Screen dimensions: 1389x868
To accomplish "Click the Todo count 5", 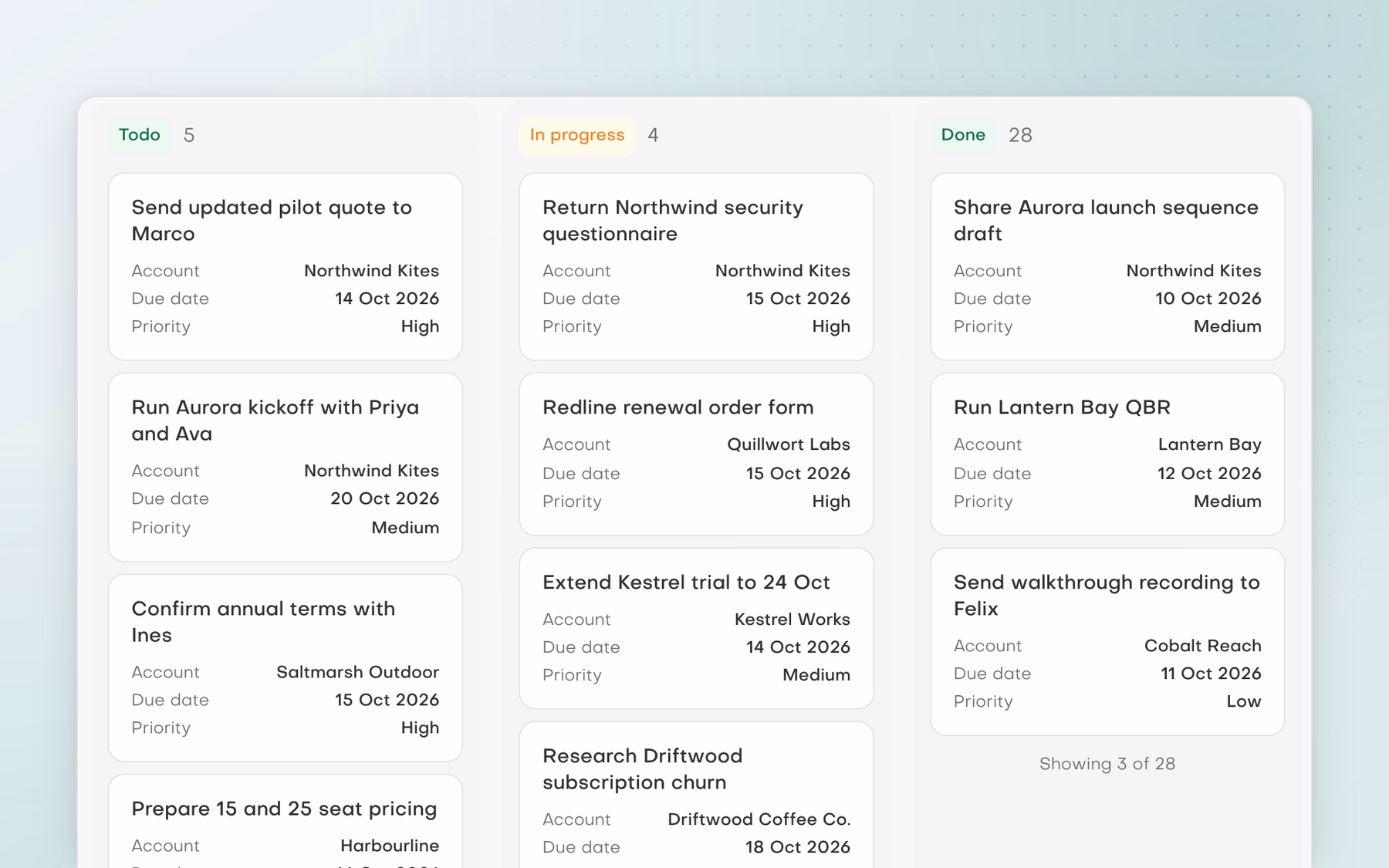I will click(x=189, y=135).
